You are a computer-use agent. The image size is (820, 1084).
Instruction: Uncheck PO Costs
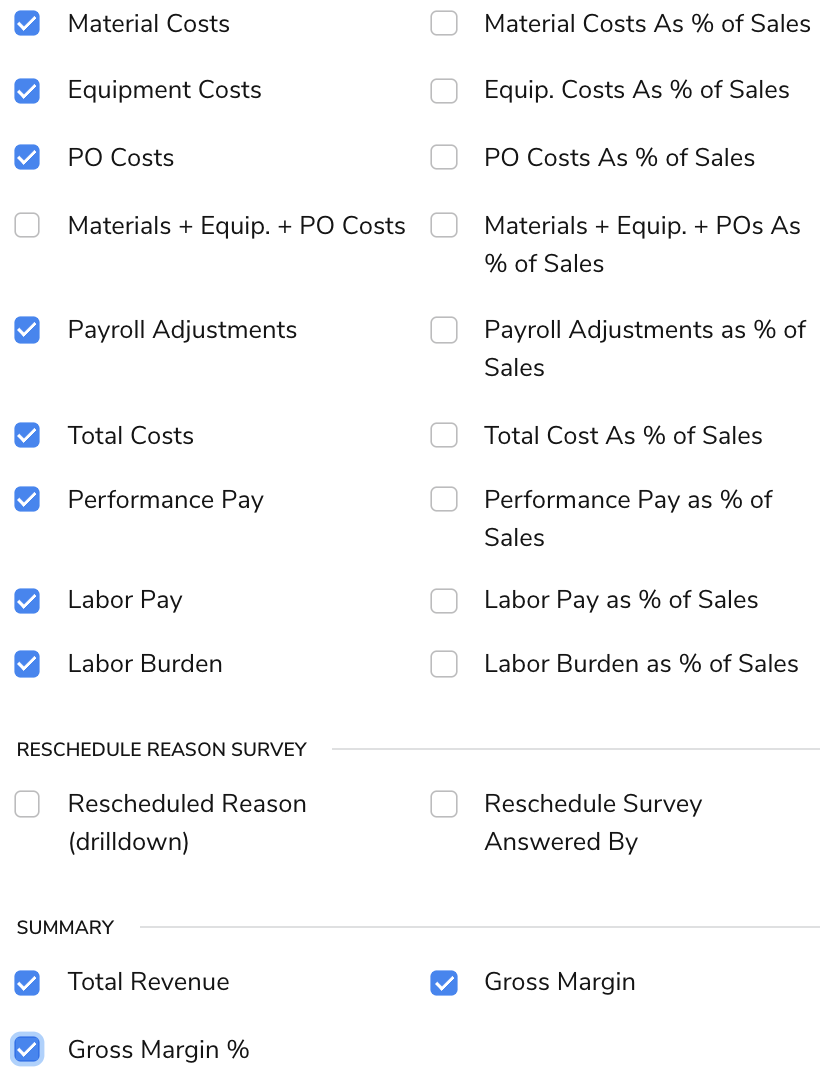point(27,157)
